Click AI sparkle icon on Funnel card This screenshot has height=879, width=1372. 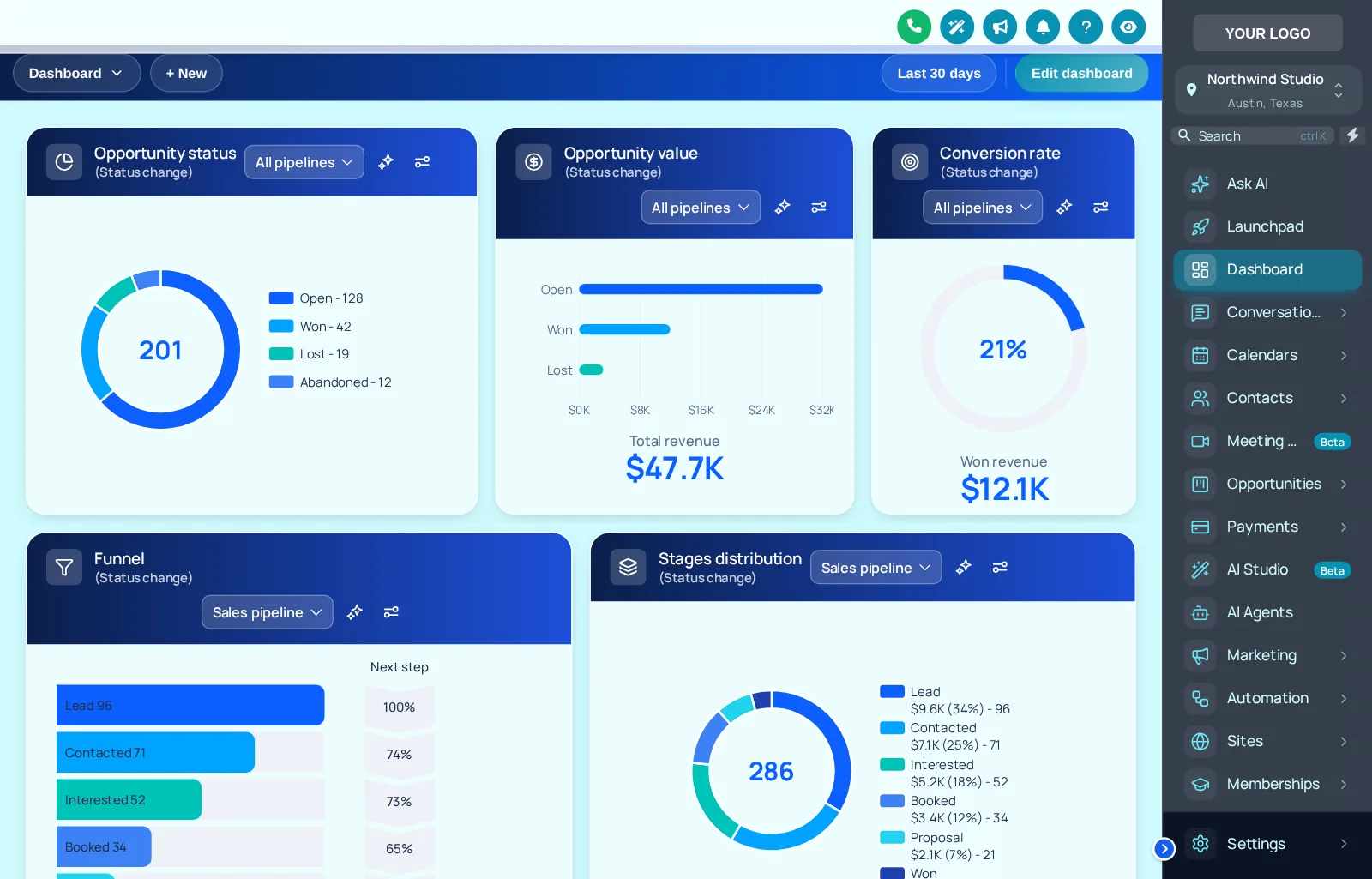point(355,611)
